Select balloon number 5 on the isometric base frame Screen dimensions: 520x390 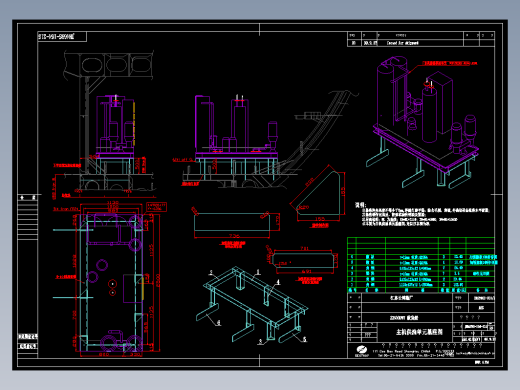coord(304,339)
